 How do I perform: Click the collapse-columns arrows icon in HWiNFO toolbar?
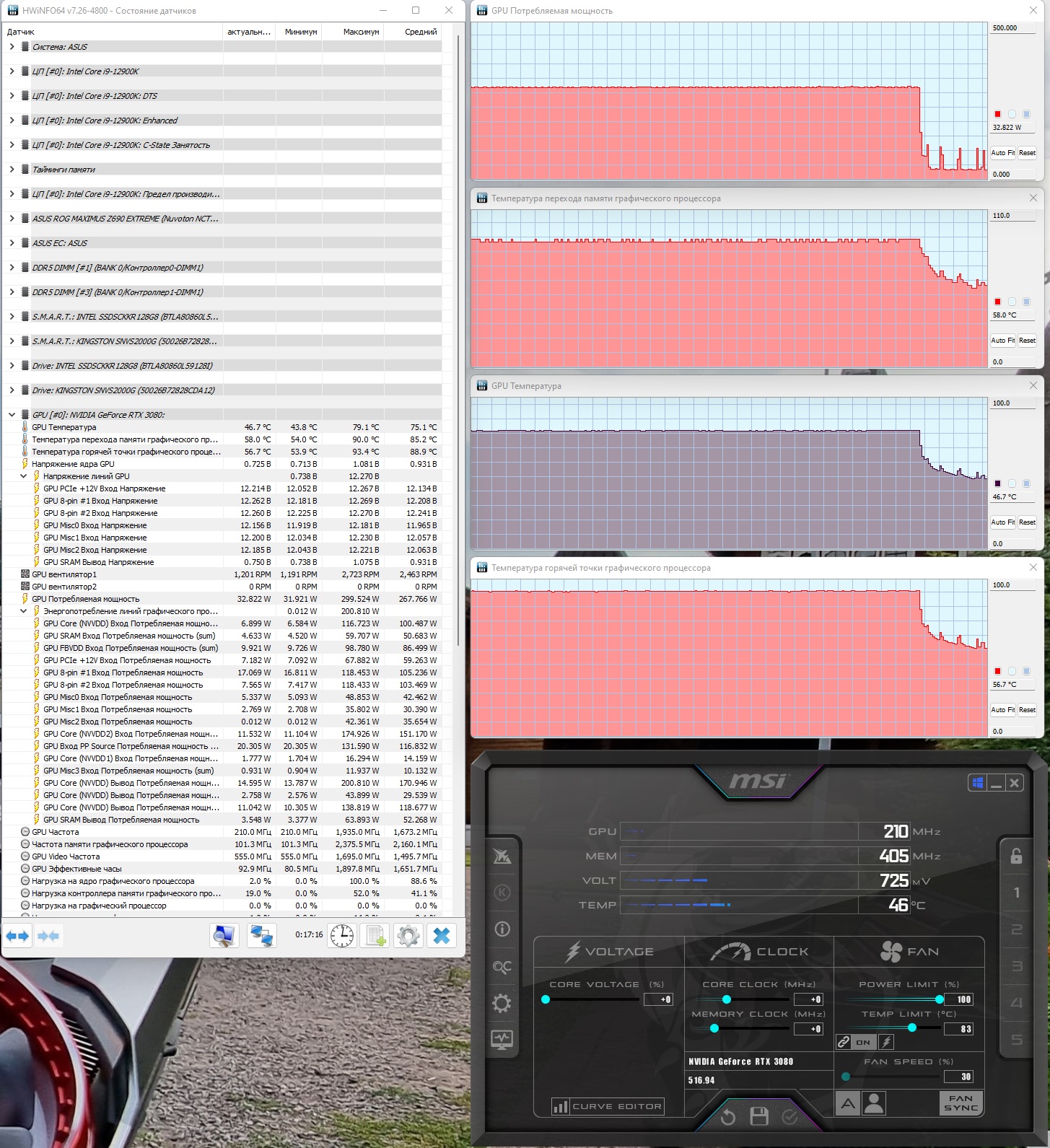pyautogui.click(x=48, y=936)
